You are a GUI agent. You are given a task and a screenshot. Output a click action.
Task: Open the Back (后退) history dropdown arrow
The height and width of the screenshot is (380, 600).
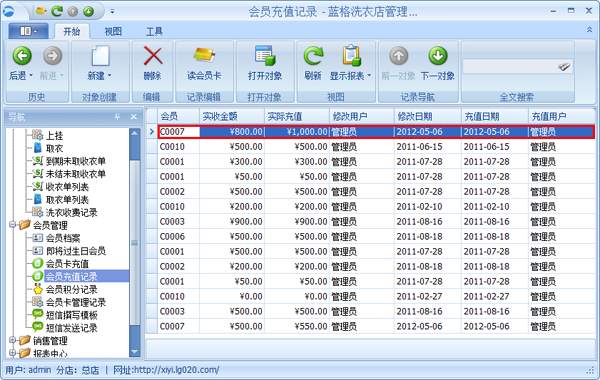pos(31,76)
